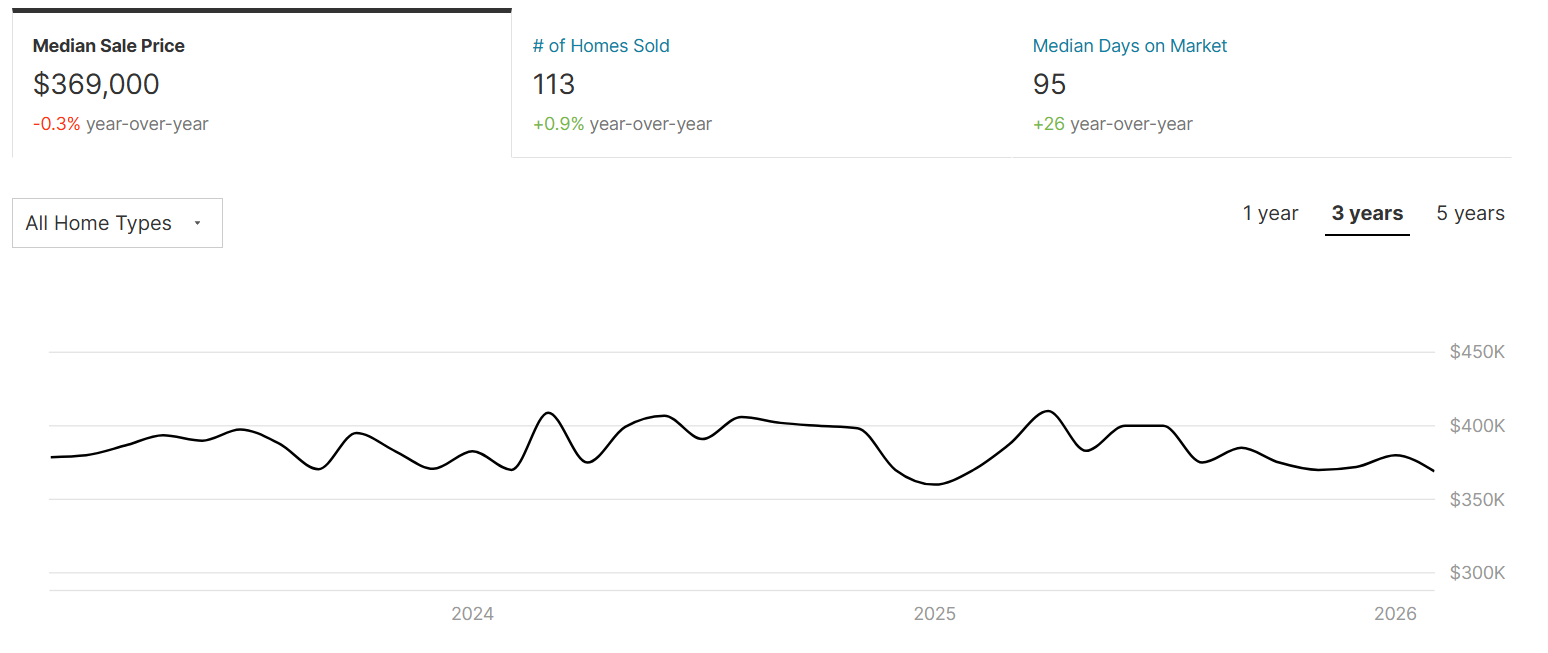Click the 113 homes sold figure
Screen dimensions: 1548x653
[x=554, y=84]
